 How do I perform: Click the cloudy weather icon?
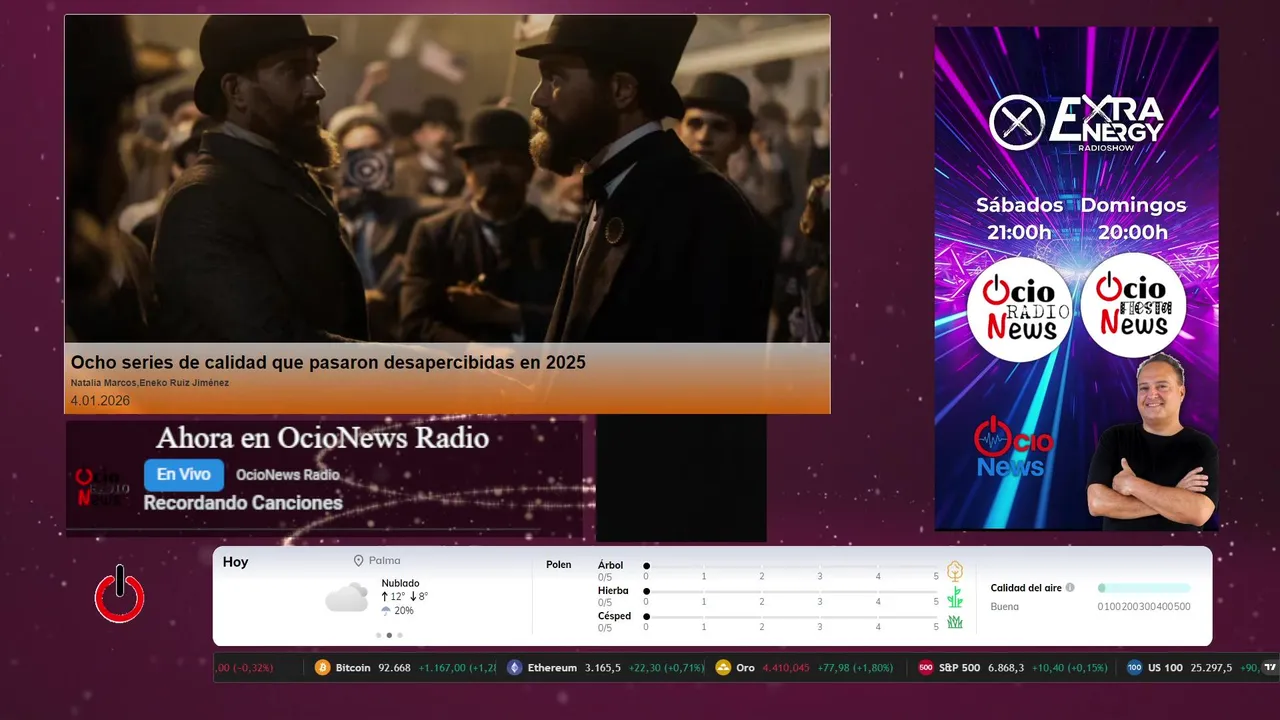tap(346, 598)
